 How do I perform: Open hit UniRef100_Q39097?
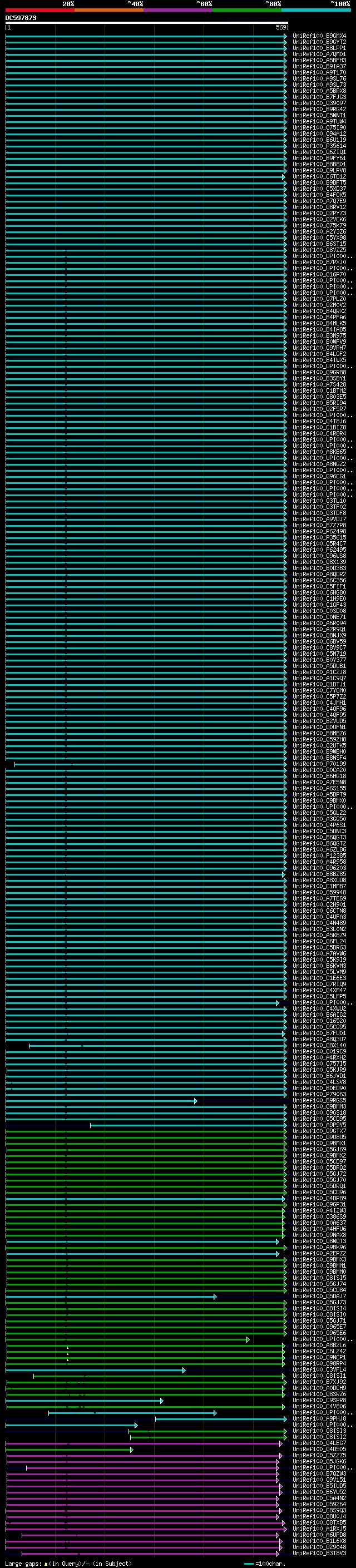pyautogui.click(x=319, y=103)
